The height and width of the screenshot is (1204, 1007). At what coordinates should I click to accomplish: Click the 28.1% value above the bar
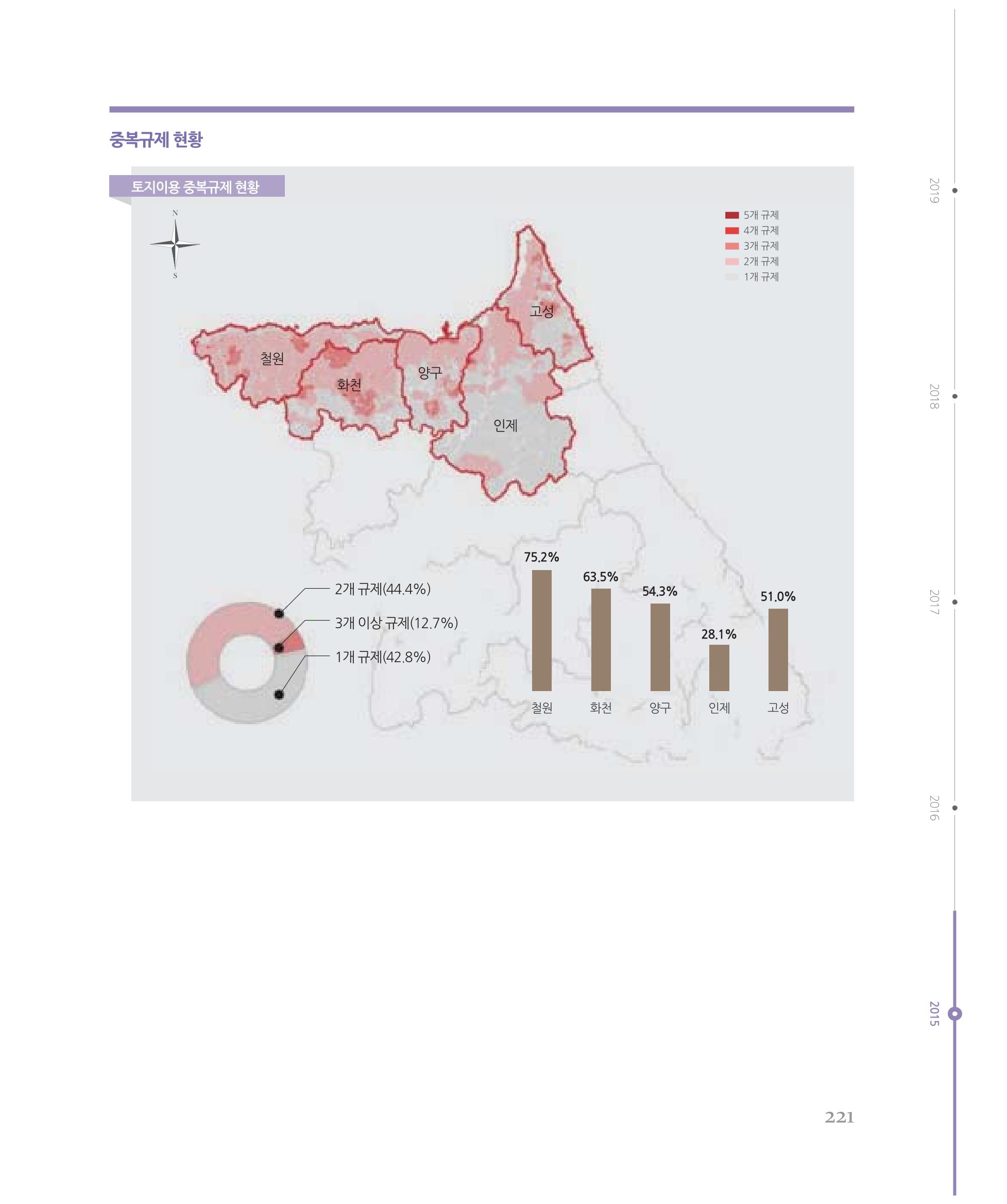pyautogui.click(x=719, y=634)
